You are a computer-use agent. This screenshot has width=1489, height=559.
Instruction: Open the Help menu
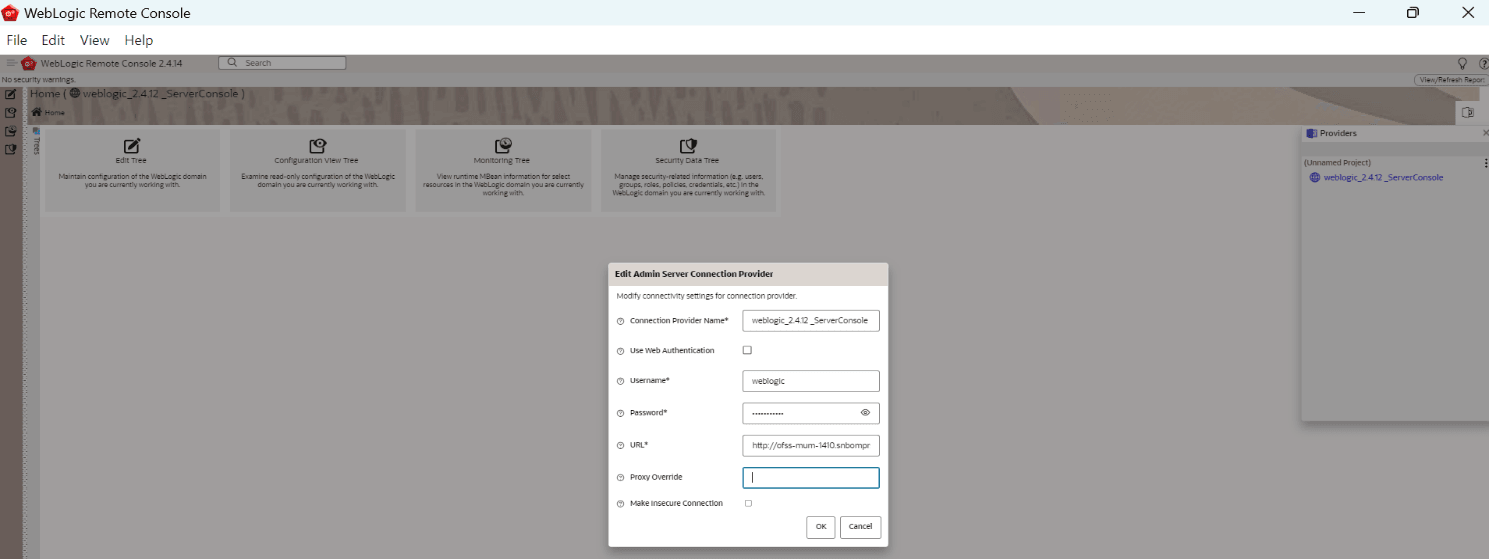[139, 40]
